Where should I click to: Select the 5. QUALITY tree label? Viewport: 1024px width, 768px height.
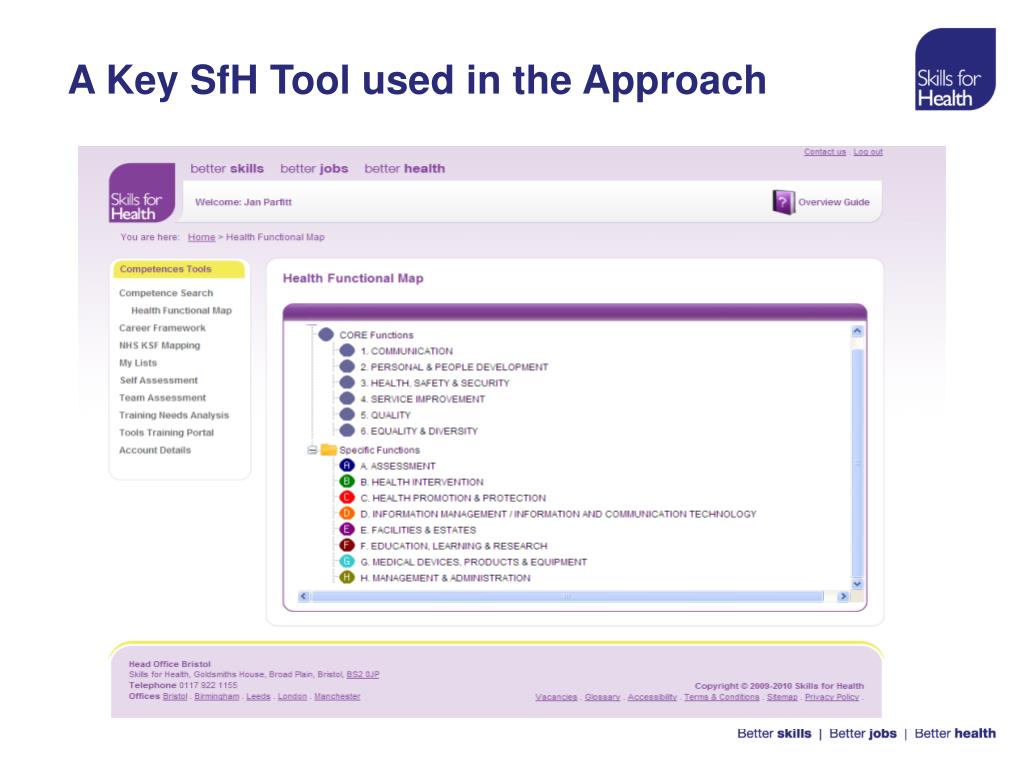385,415
